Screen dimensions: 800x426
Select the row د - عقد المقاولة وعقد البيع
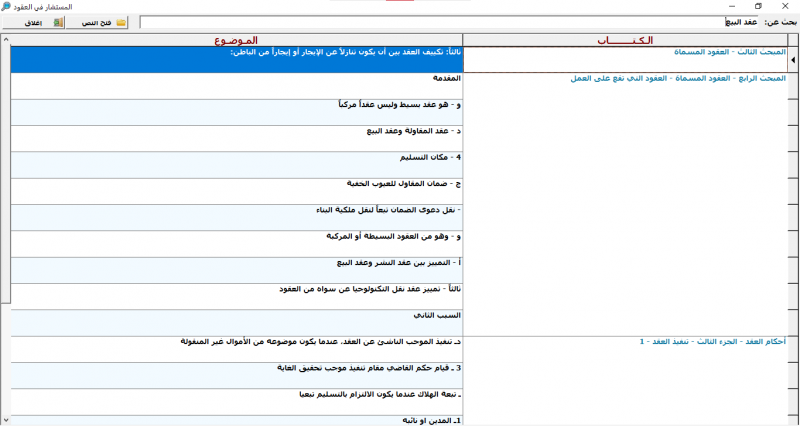(x=237, y=139)
